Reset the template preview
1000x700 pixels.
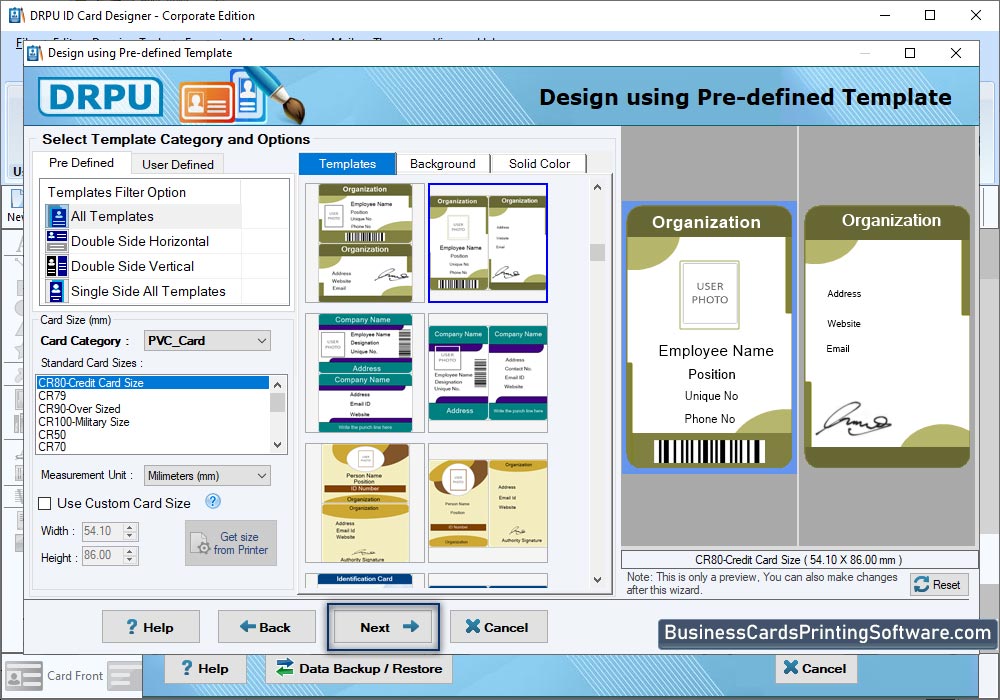coord(939,585)
